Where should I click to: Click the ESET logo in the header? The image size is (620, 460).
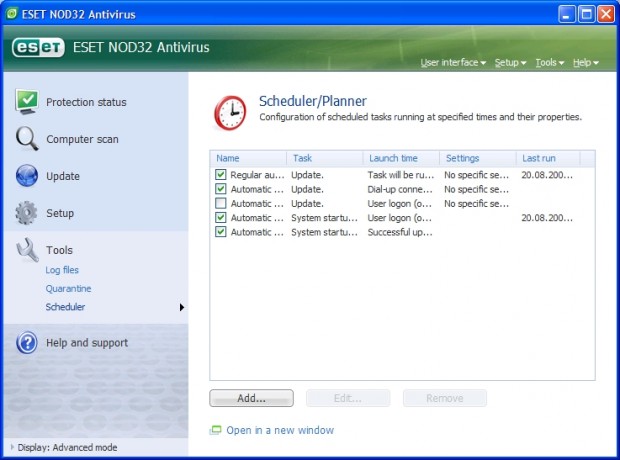point(38,47)
